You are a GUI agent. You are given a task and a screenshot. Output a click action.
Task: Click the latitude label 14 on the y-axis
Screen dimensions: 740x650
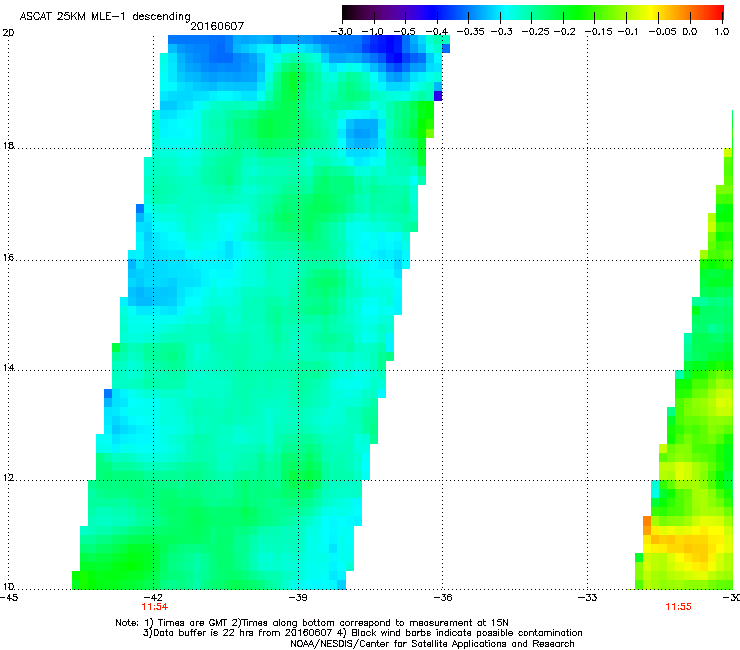(8, 368)
